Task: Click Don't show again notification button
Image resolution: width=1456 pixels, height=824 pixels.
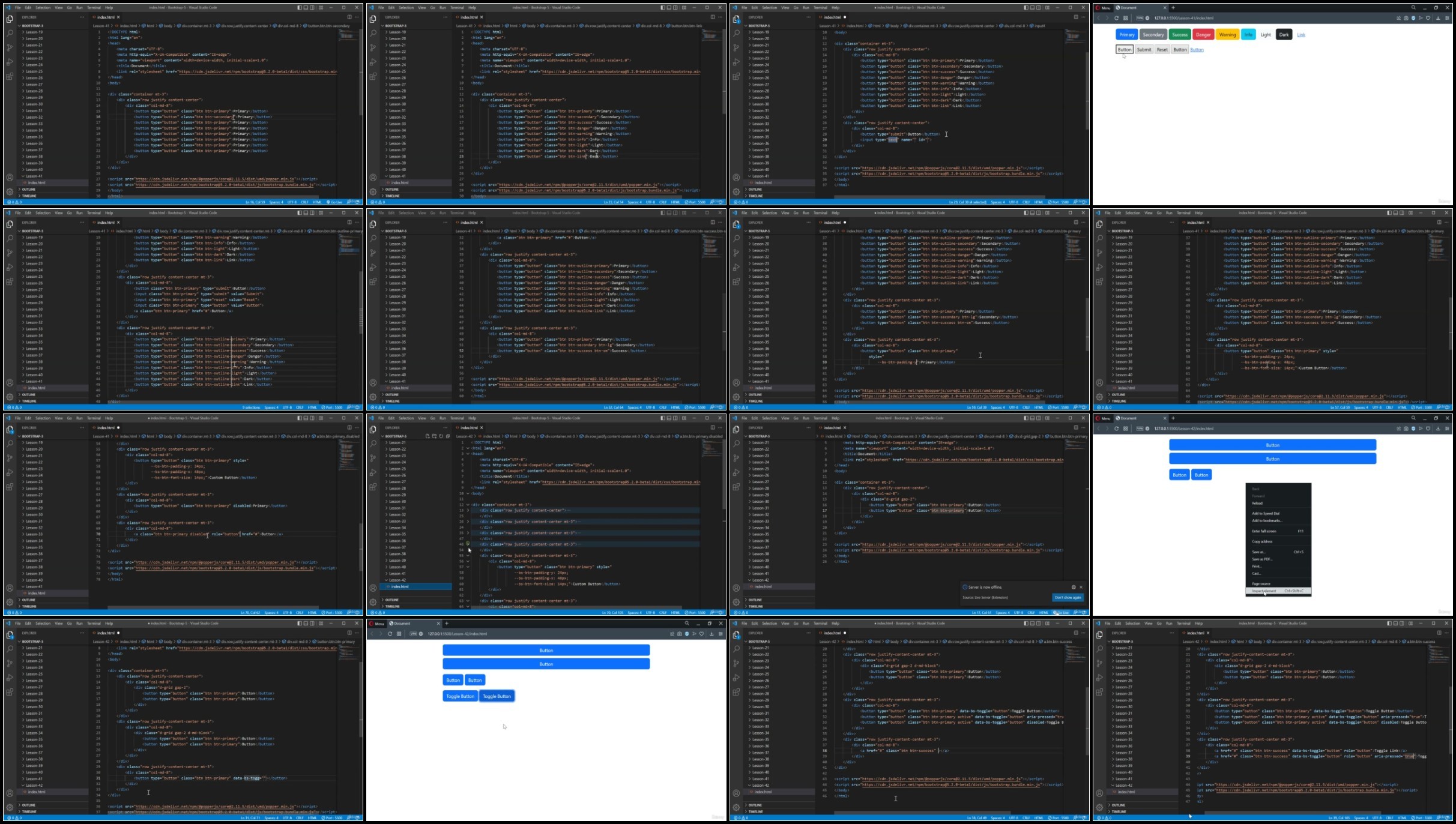Action: pyautogui.click(x=1068, y=597)
